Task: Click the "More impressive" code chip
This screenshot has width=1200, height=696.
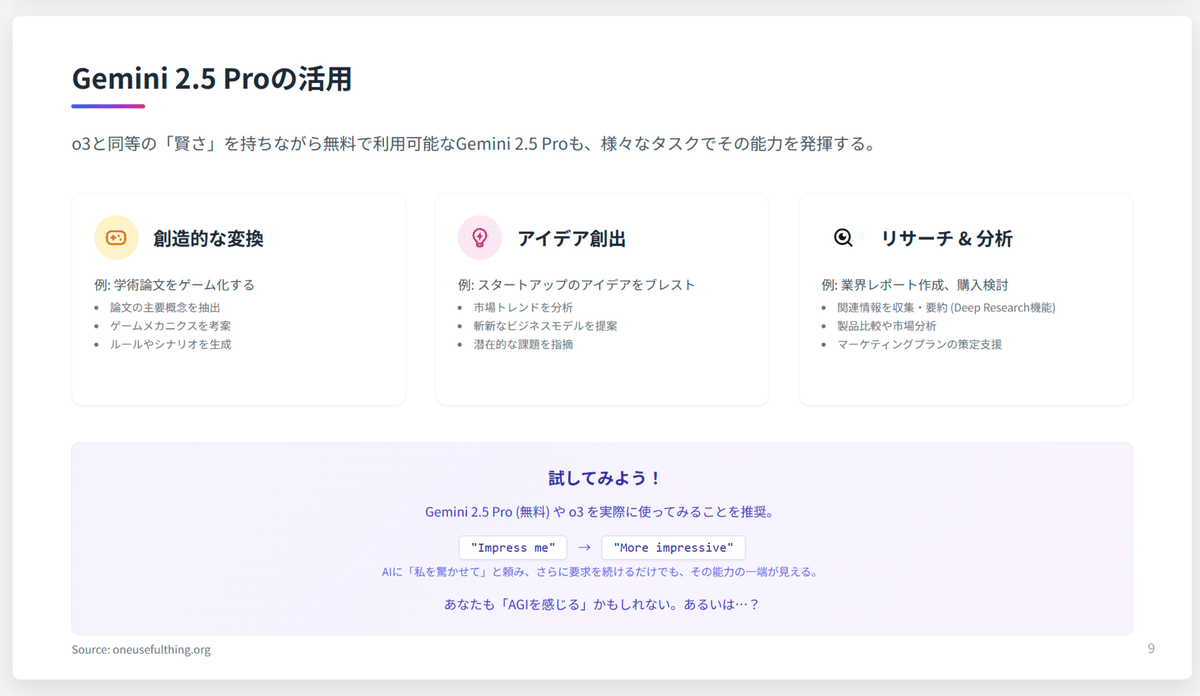Action: coord(674,548)
